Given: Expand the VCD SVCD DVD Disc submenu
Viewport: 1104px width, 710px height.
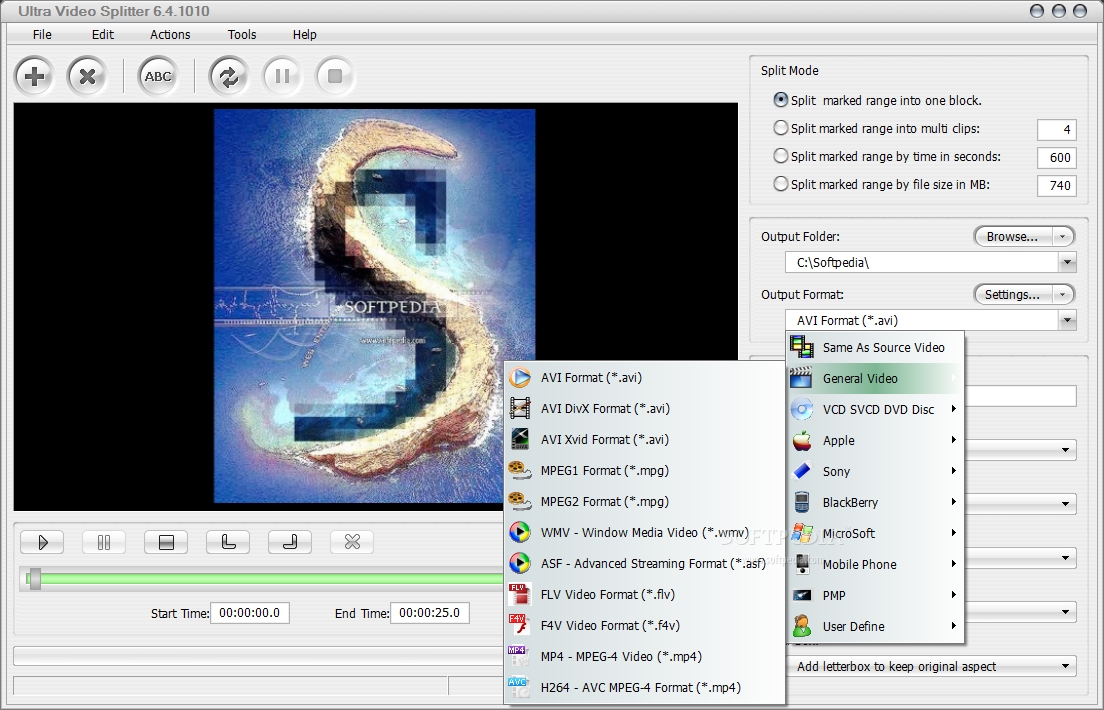Looking at the screenshot, I should coord(875,409).
